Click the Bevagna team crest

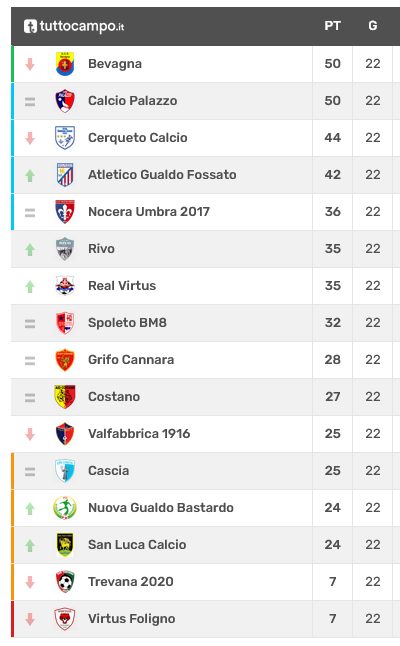tap(65, 64)
